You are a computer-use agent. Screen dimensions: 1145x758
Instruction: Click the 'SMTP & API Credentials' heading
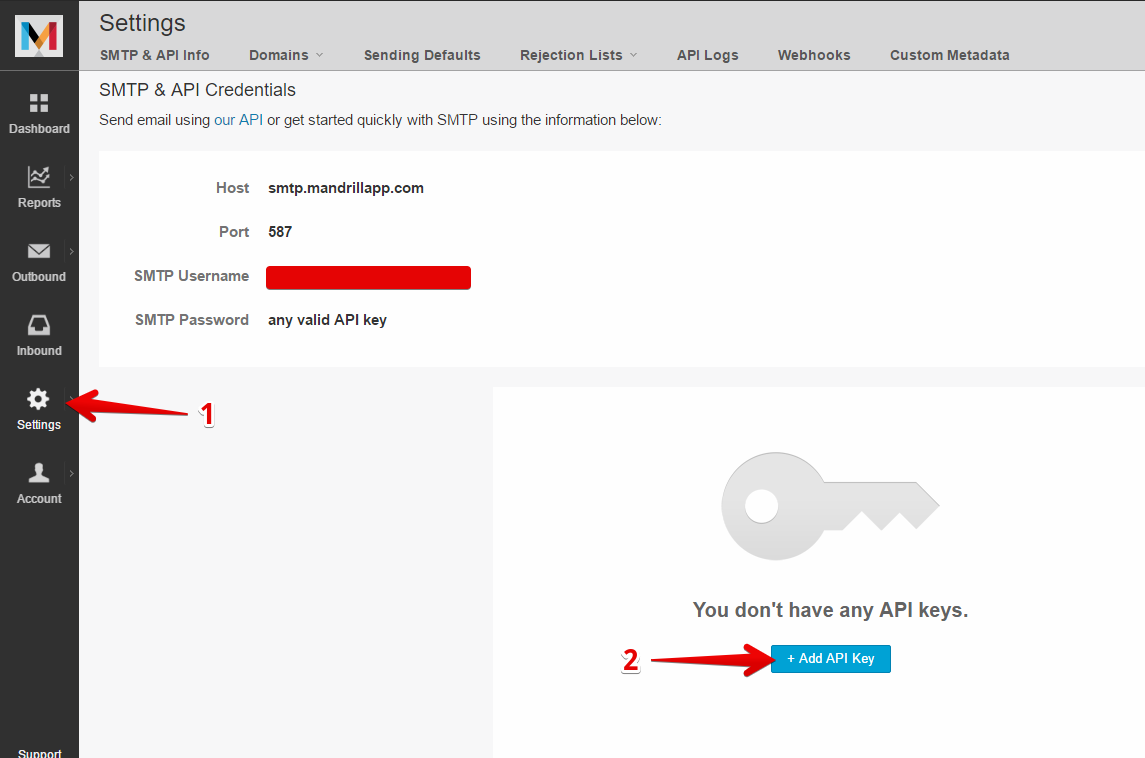(197, 90)
